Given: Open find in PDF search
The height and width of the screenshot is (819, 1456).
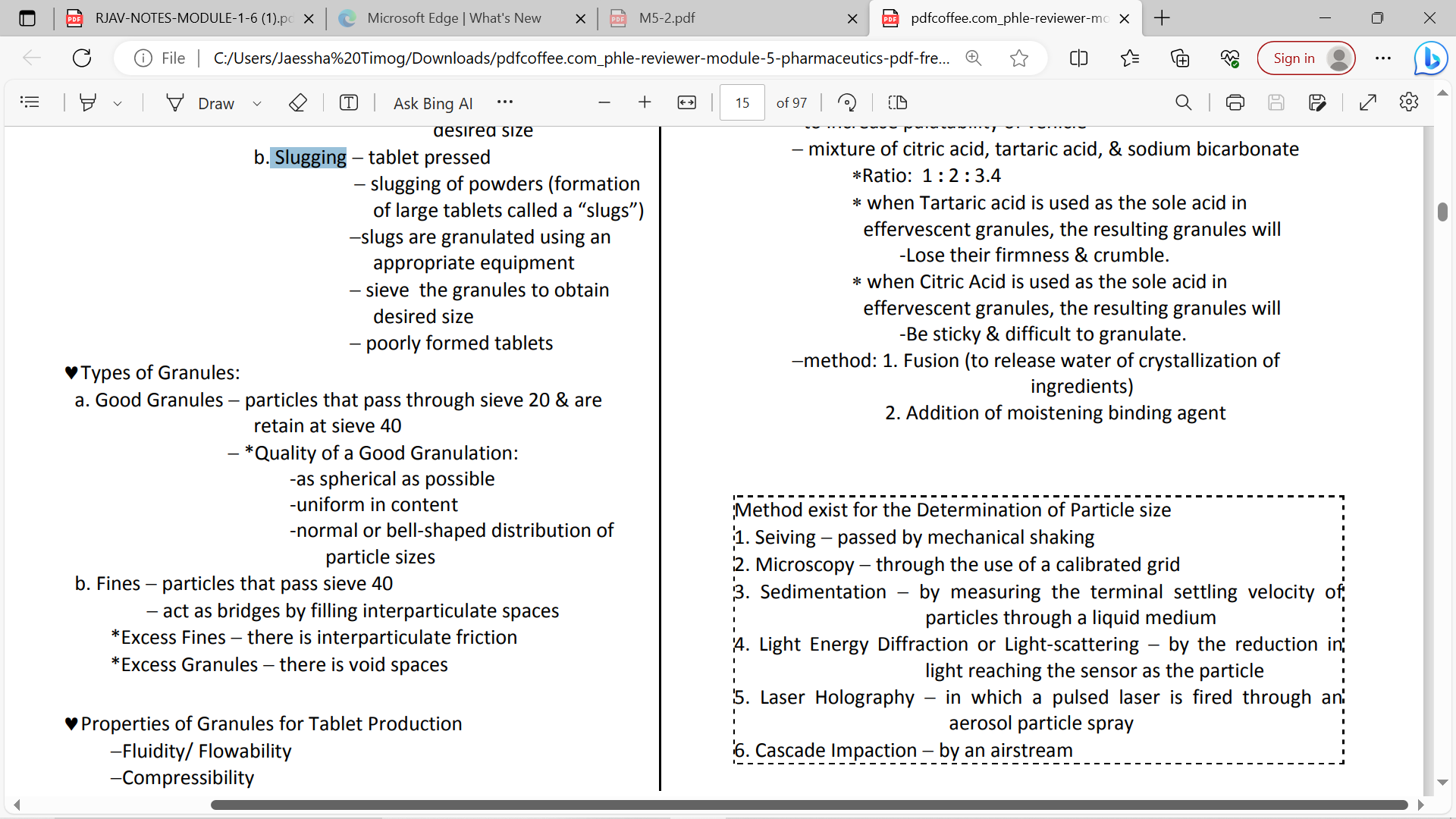Looking at the screenshot, I should (1183, 102).
